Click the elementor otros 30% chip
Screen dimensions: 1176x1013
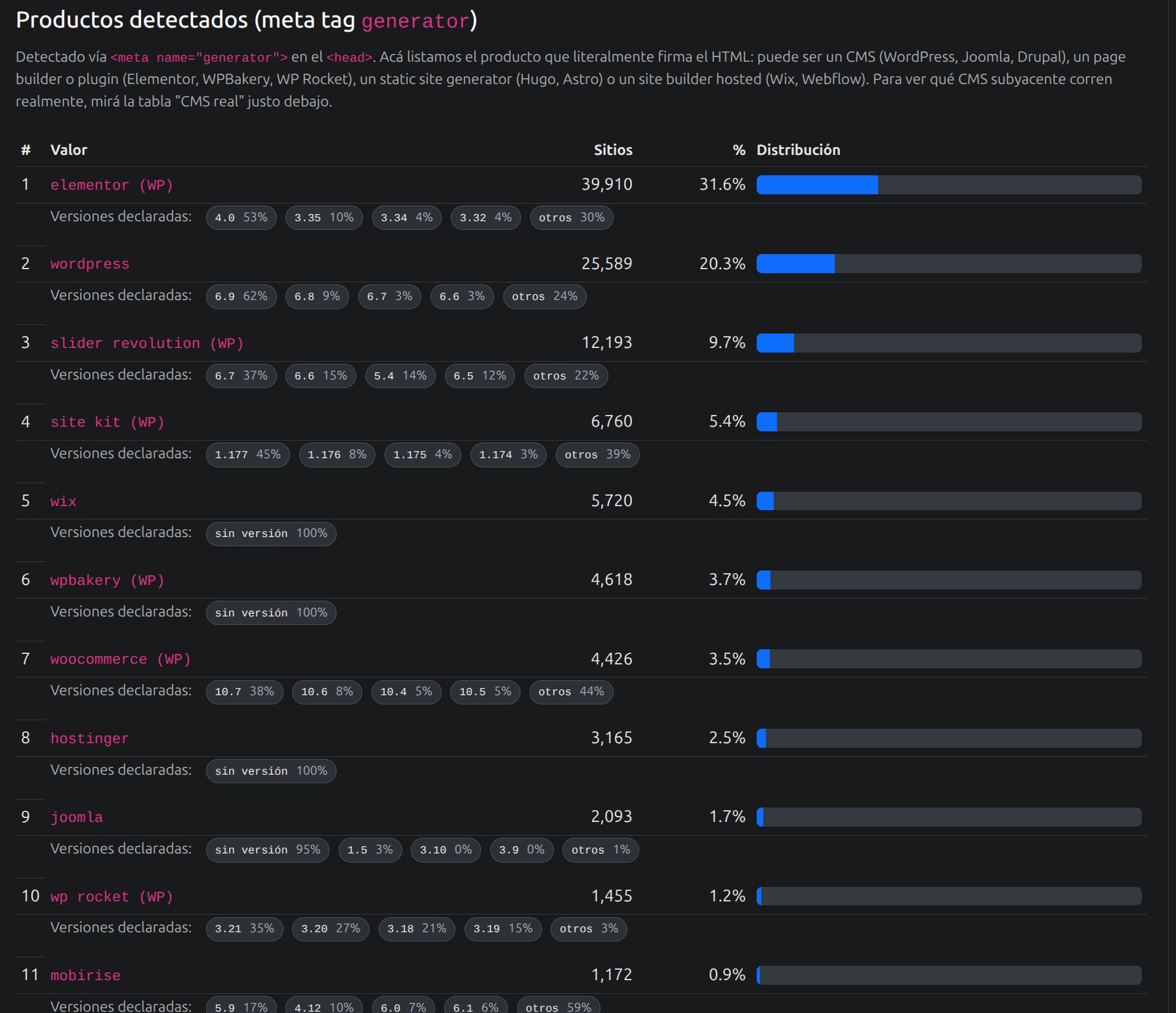572,217
